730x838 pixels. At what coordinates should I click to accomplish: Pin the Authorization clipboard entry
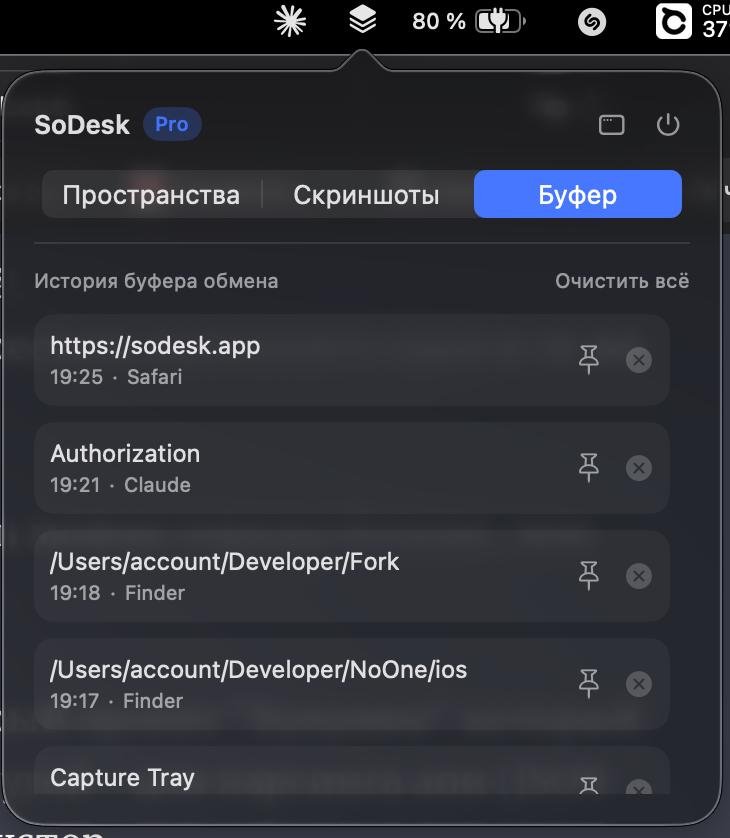589,468
